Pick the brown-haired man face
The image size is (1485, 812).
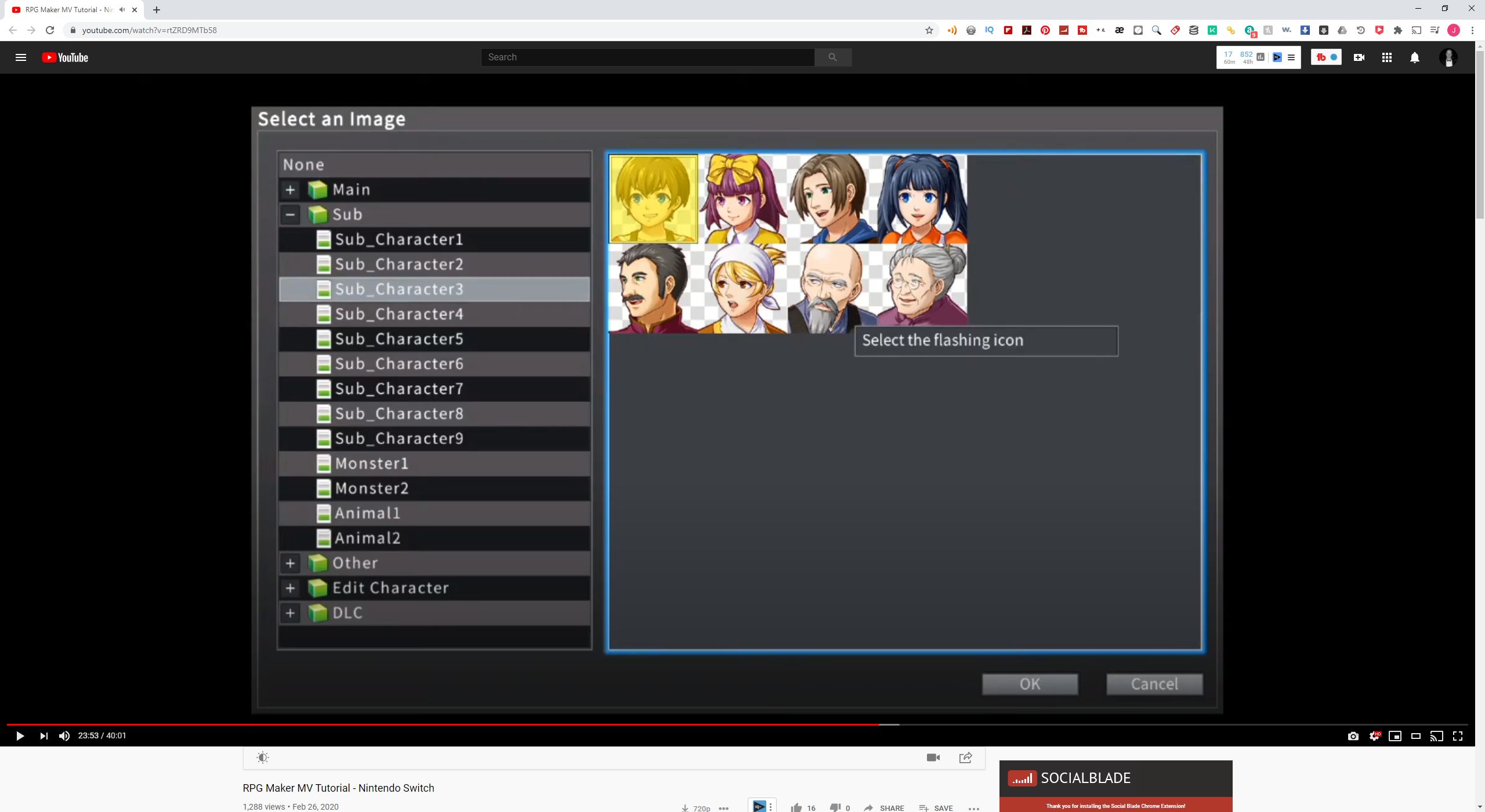click(x=833, y=199)
